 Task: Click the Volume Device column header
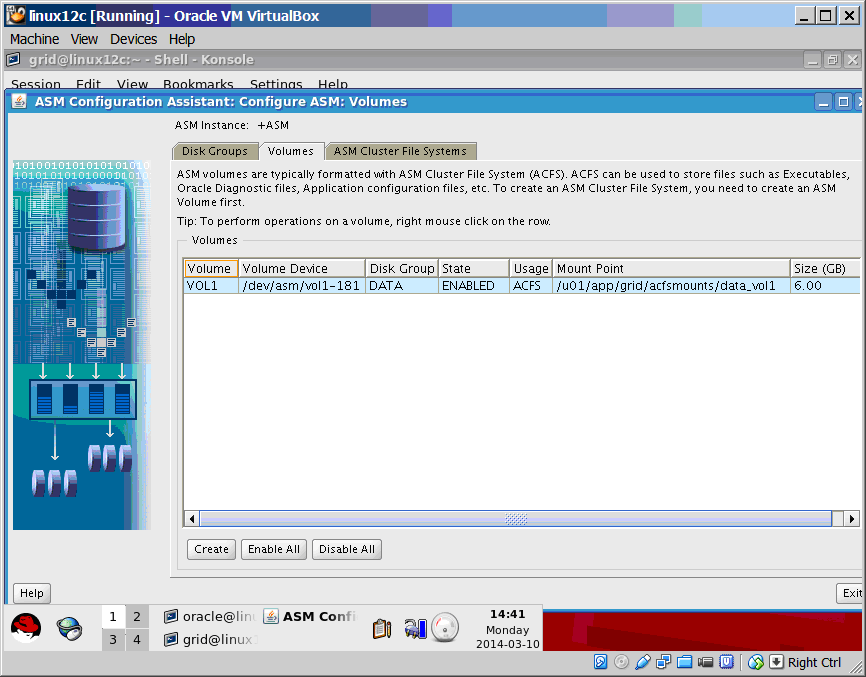tap(302, 268)
